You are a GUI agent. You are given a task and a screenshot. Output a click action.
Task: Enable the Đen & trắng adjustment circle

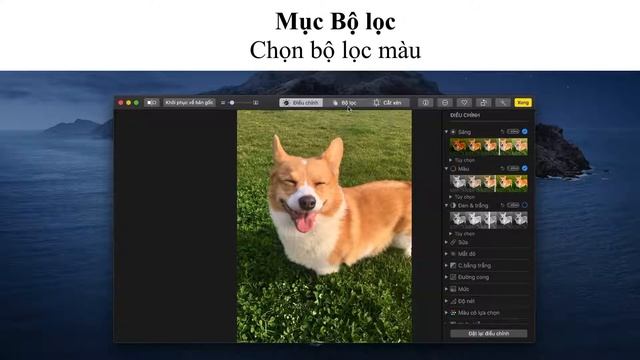tap(524, 205)
